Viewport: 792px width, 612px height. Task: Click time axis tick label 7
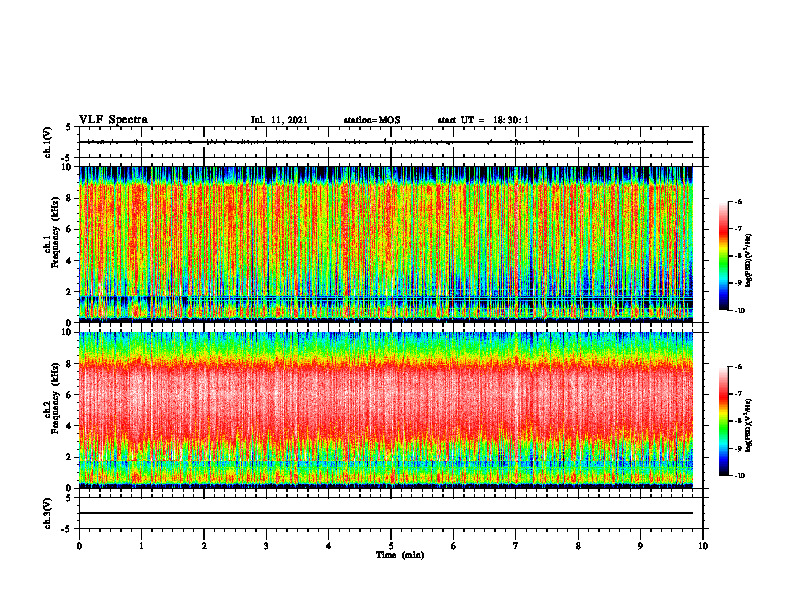click(516, 546)
